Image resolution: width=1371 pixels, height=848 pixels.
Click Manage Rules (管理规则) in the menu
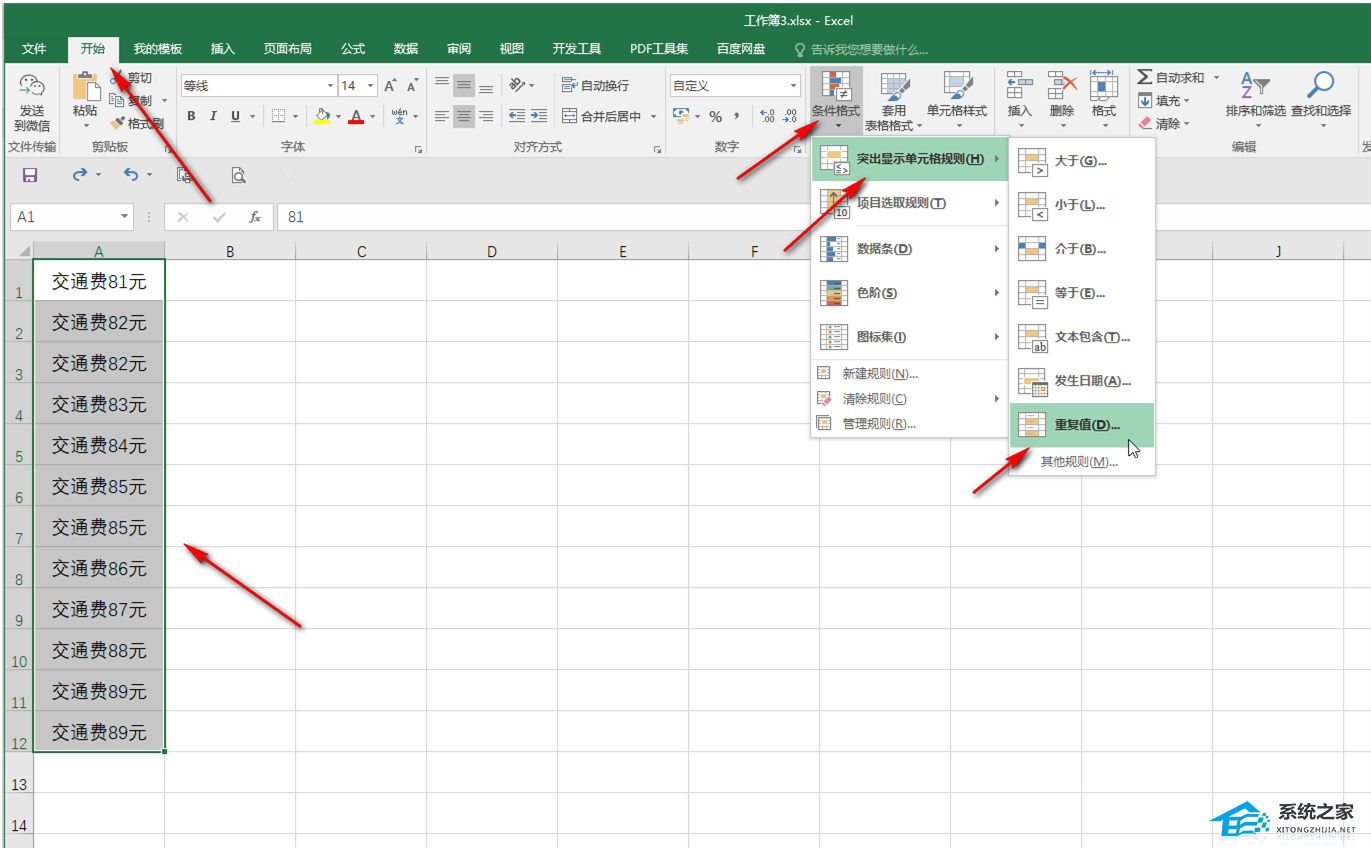click(878, 423)
